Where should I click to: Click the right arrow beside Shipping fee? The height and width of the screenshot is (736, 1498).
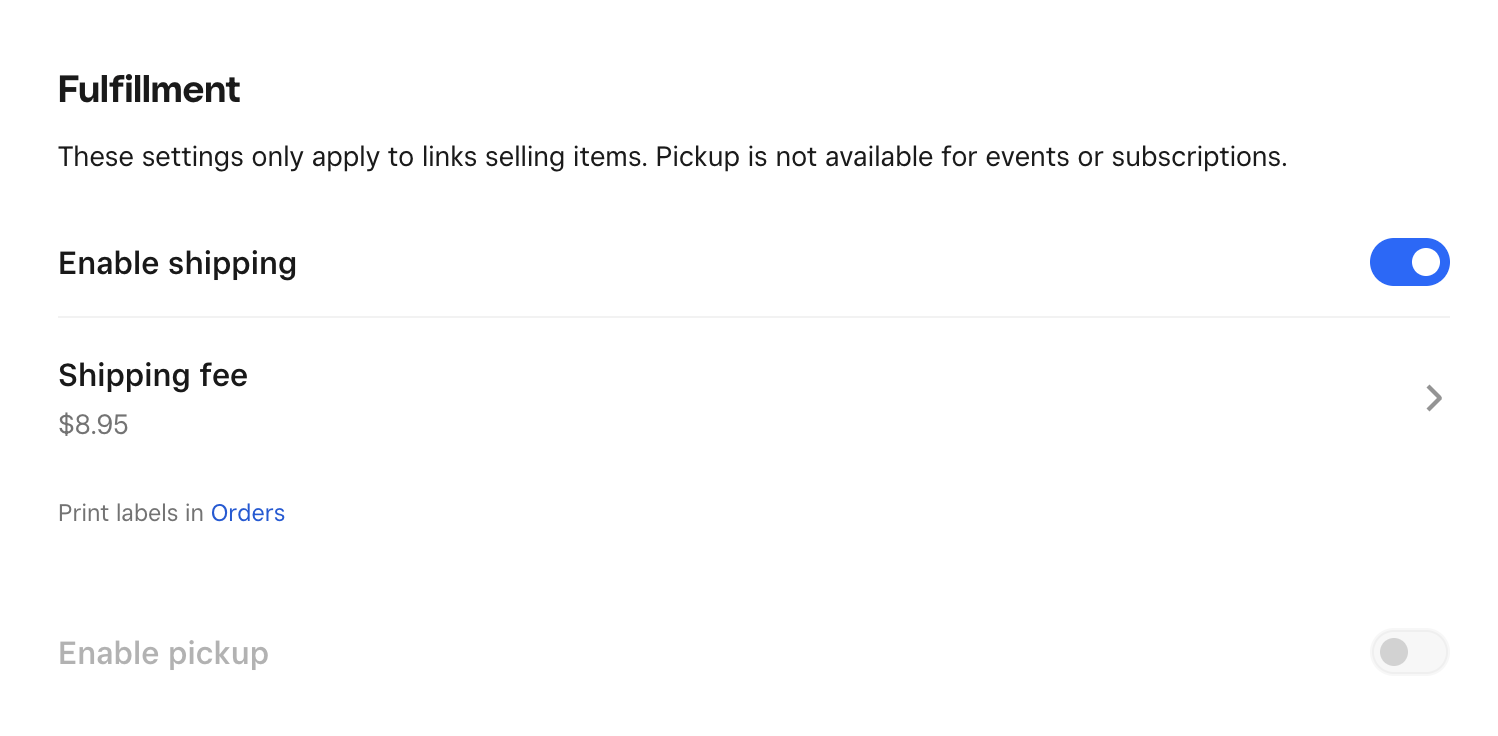click(x=1434, y=398)
